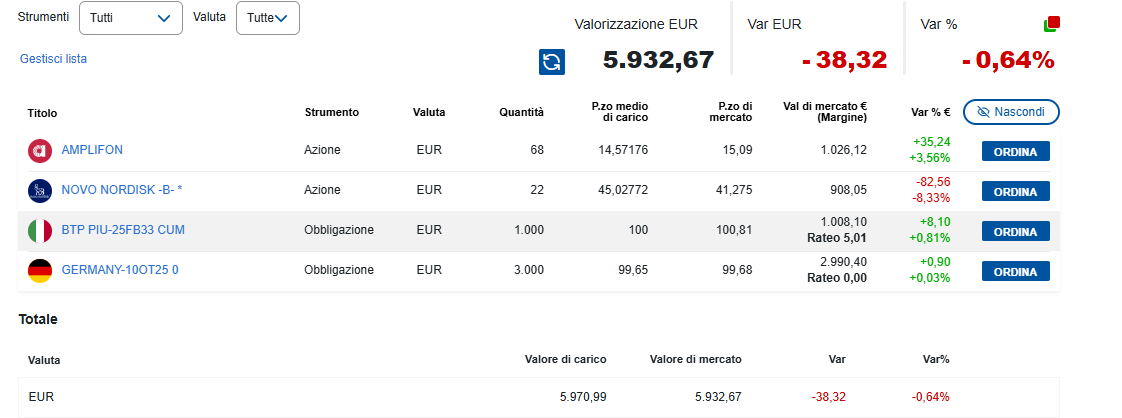Click the Novo Nordisk logo icon
This screenshot has width=1122, height=418.
pos(40,190)
